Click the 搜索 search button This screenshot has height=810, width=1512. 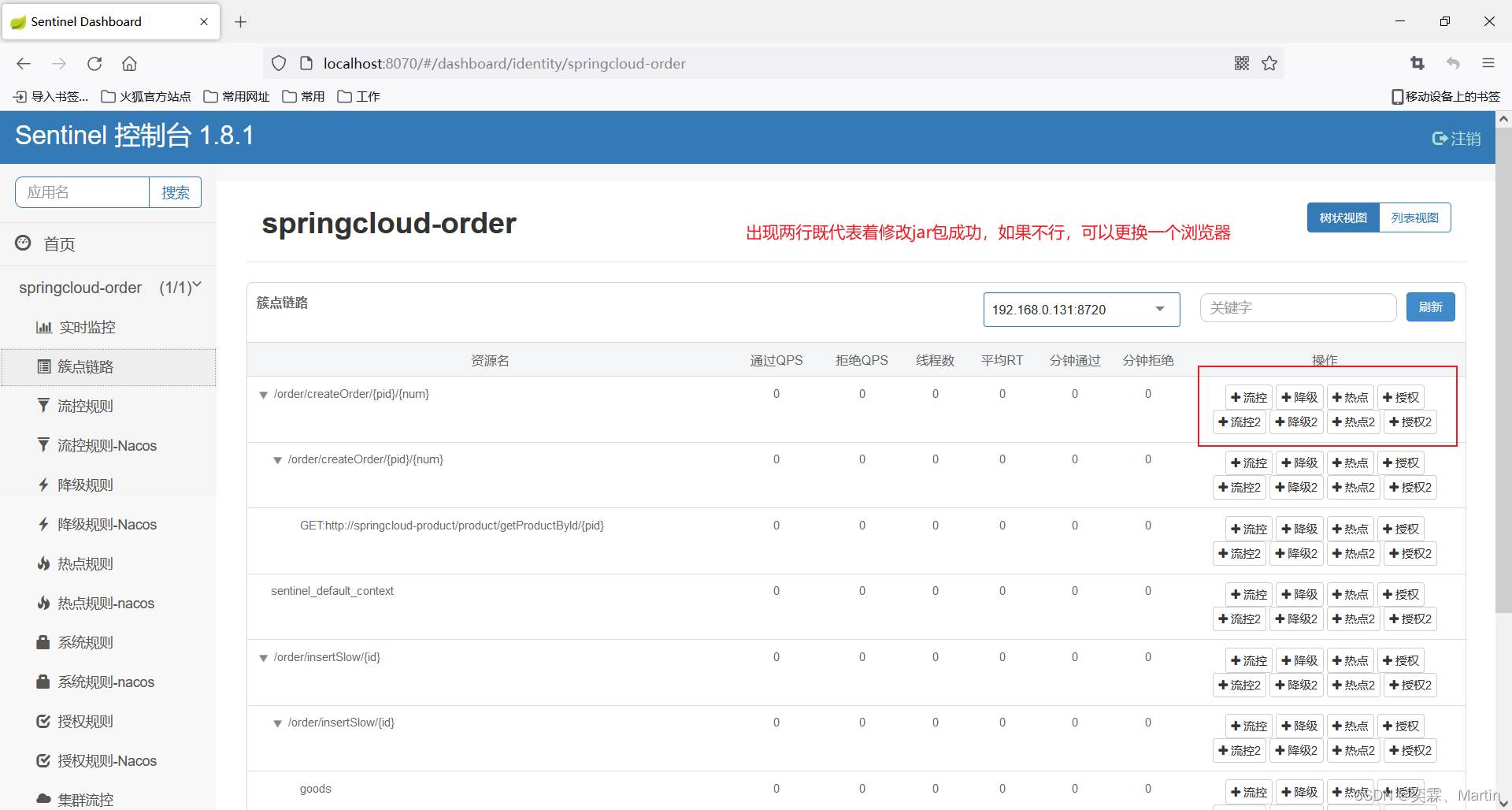pos(175,193)
